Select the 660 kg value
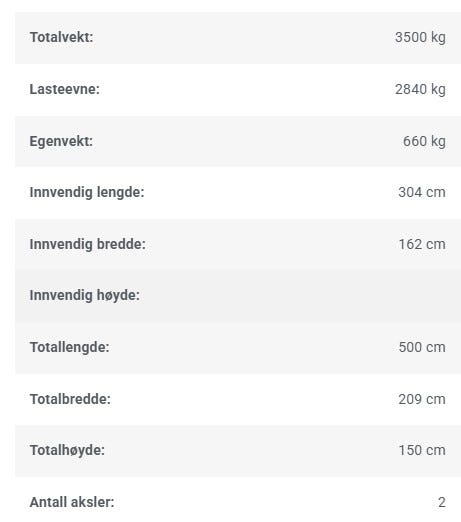This screenshot has width=461, height=522. click(x=424, y=141)
